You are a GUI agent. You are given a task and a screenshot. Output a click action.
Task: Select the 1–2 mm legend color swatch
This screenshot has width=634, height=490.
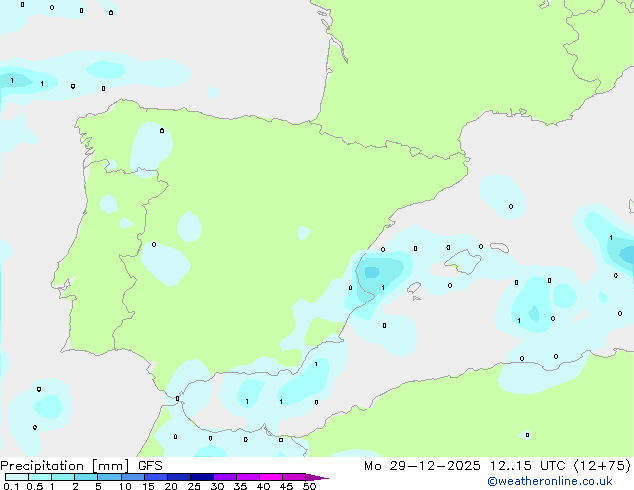click(x=63, y=477)
